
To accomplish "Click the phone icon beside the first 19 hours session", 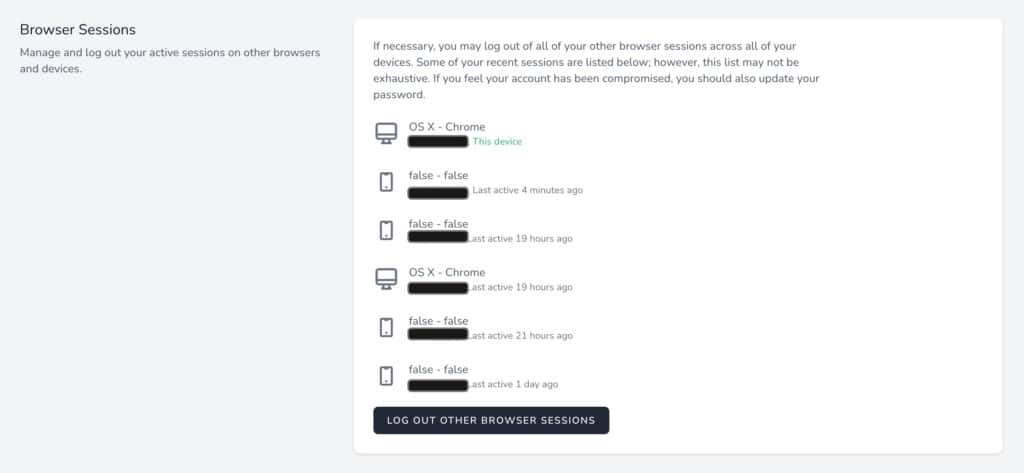I will pos(386,230).
